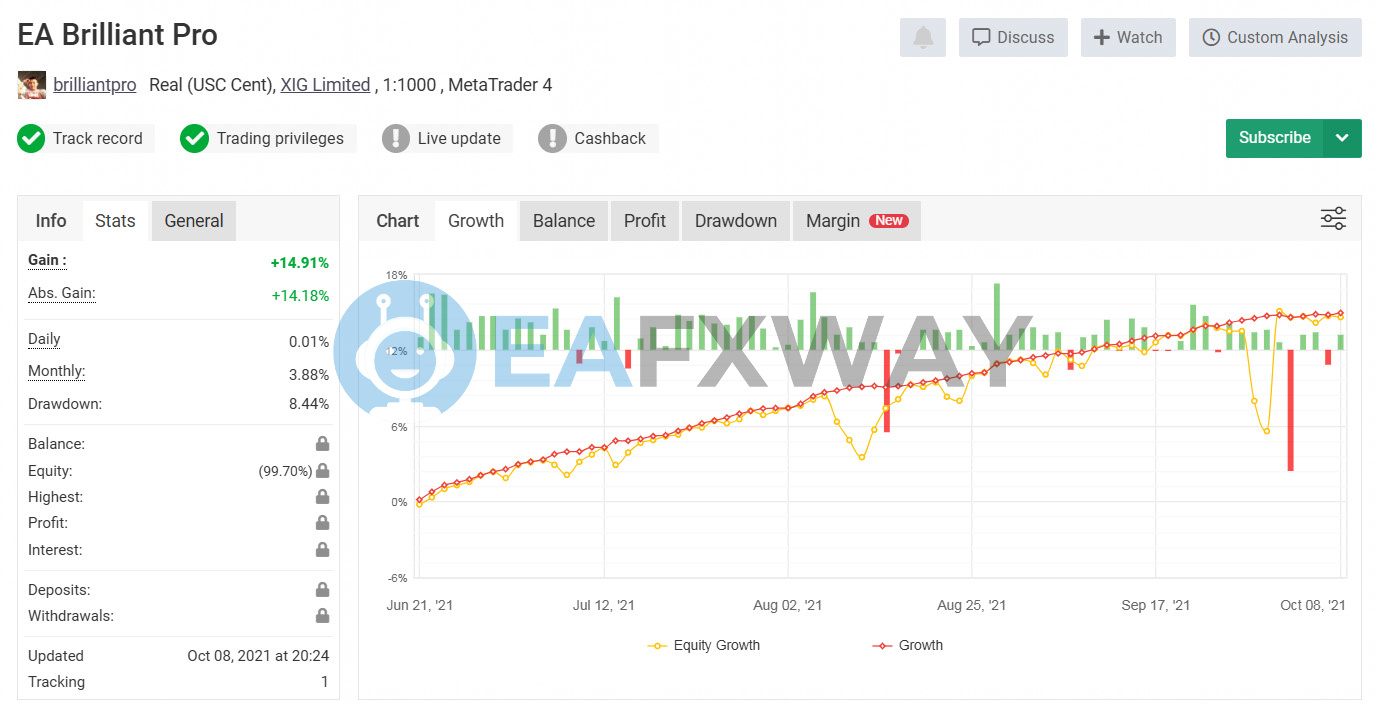Viewport: 1375px width, 704px height.
Task: Click the Subscribe button
Action: [x=1274, y=138]
